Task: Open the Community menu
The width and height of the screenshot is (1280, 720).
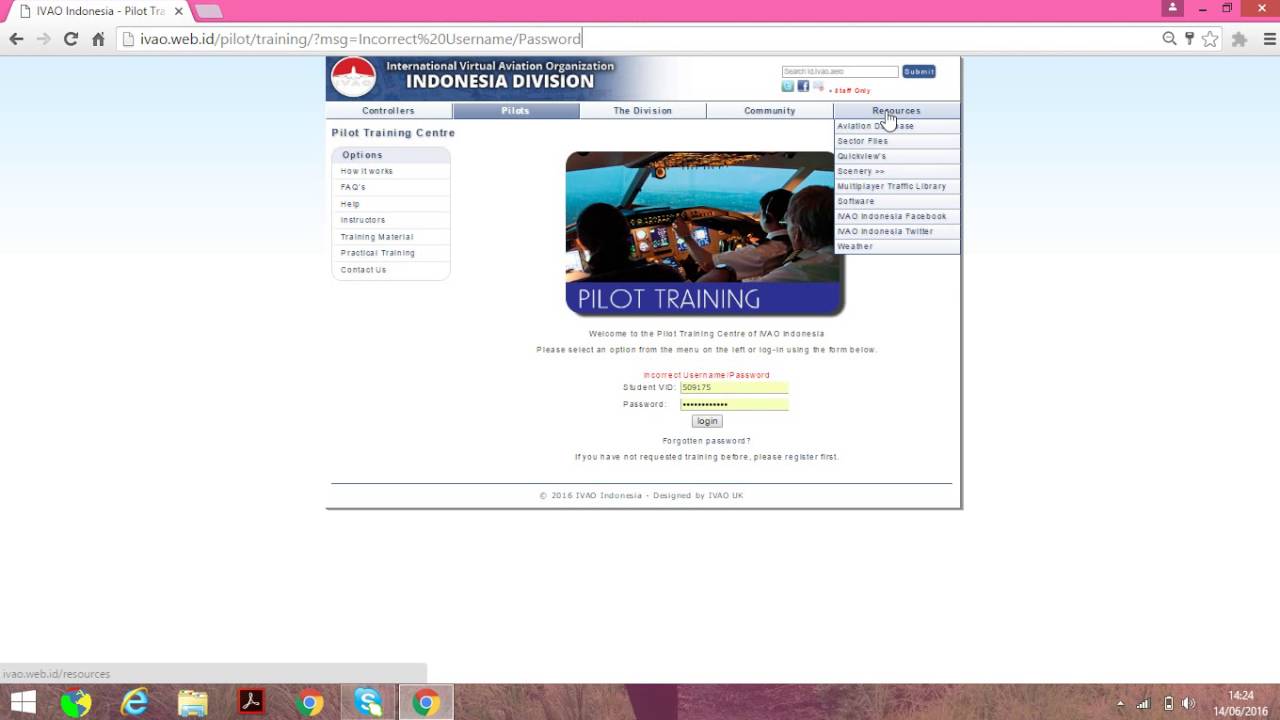Action: pyautogui.click(x=769, y=111)
